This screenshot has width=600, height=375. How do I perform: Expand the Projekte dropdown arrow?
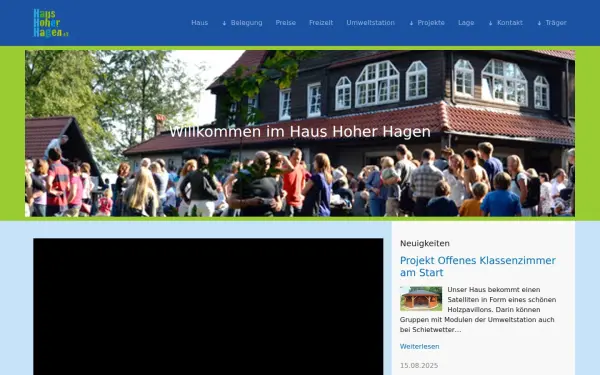point(411,23)
